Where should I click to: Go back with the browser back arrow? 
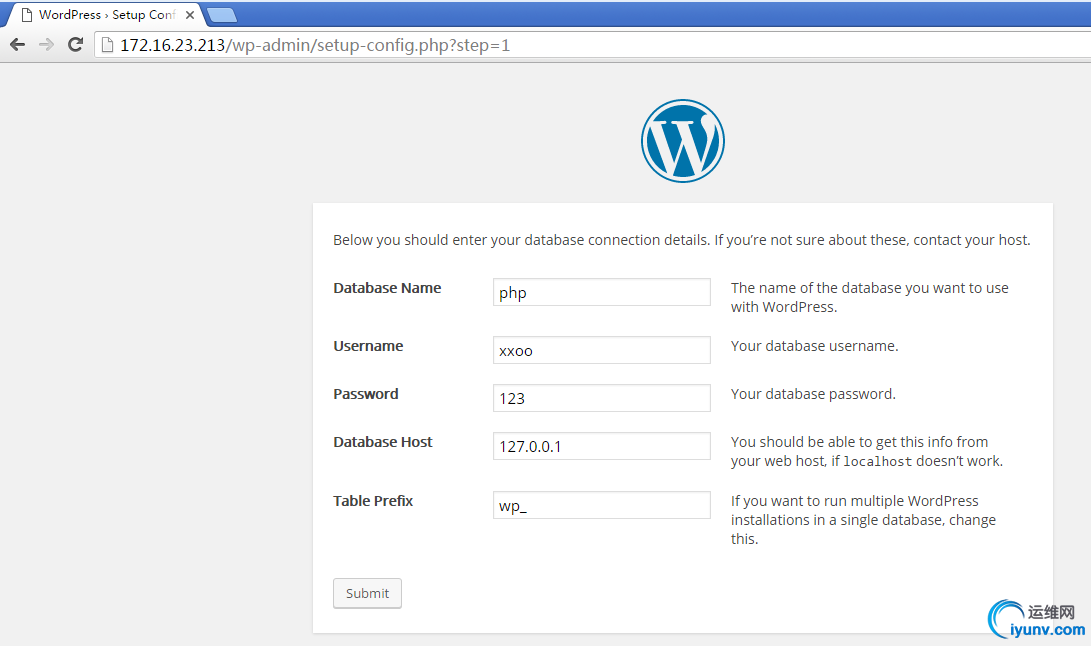(17, 45)
